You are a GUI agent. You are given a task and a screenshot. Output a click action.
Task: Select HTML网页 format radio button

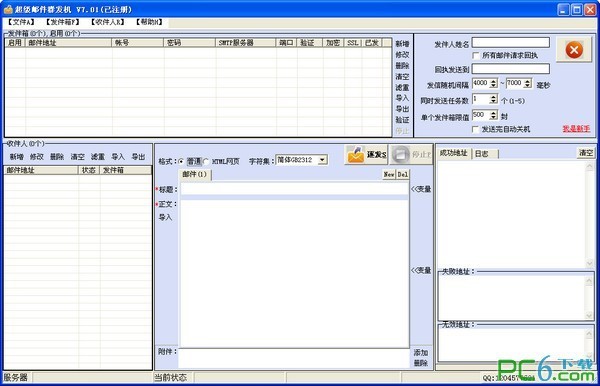point(206,161)
